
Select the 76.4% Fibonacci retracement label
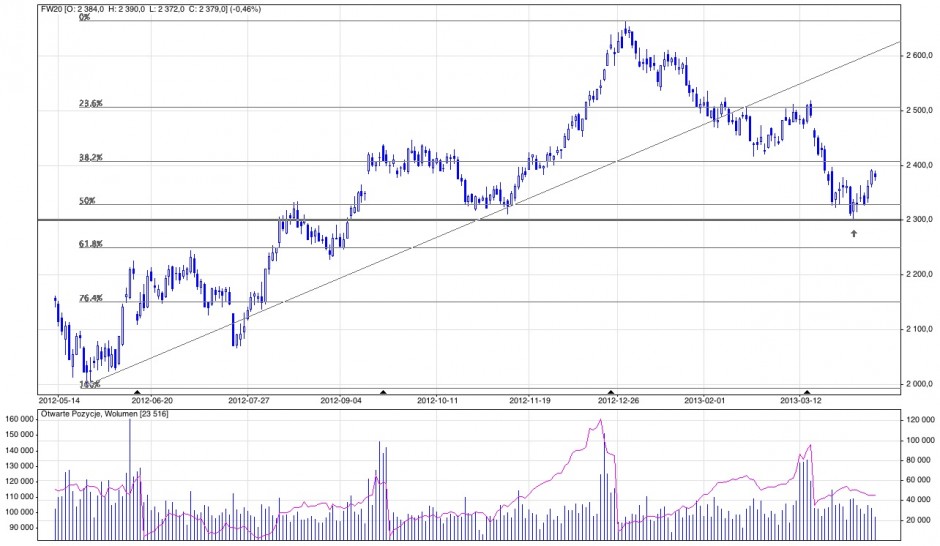[91, 297]
